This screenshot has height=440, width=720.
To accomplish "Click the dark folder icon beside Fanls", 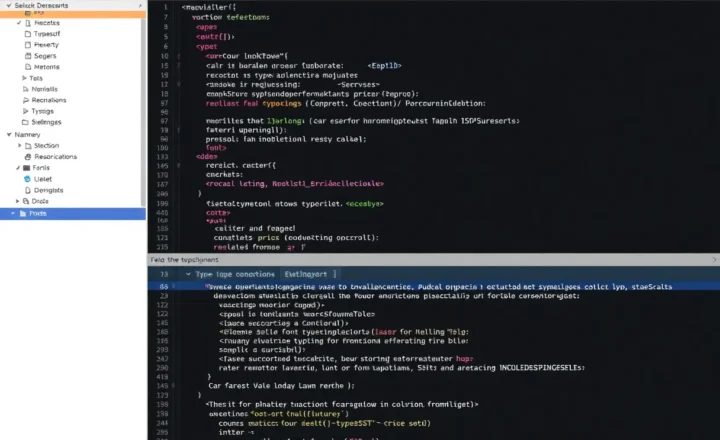I will 27,168.
